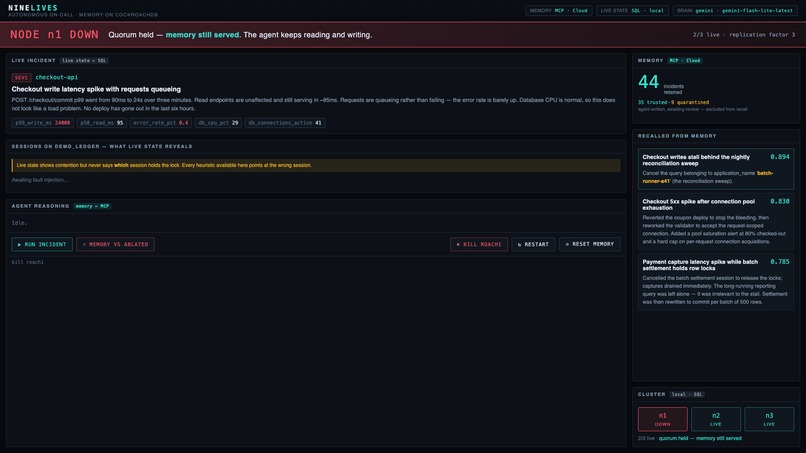Click the 0.830 similarity score

pyautogui.click(x=780, y=202)
